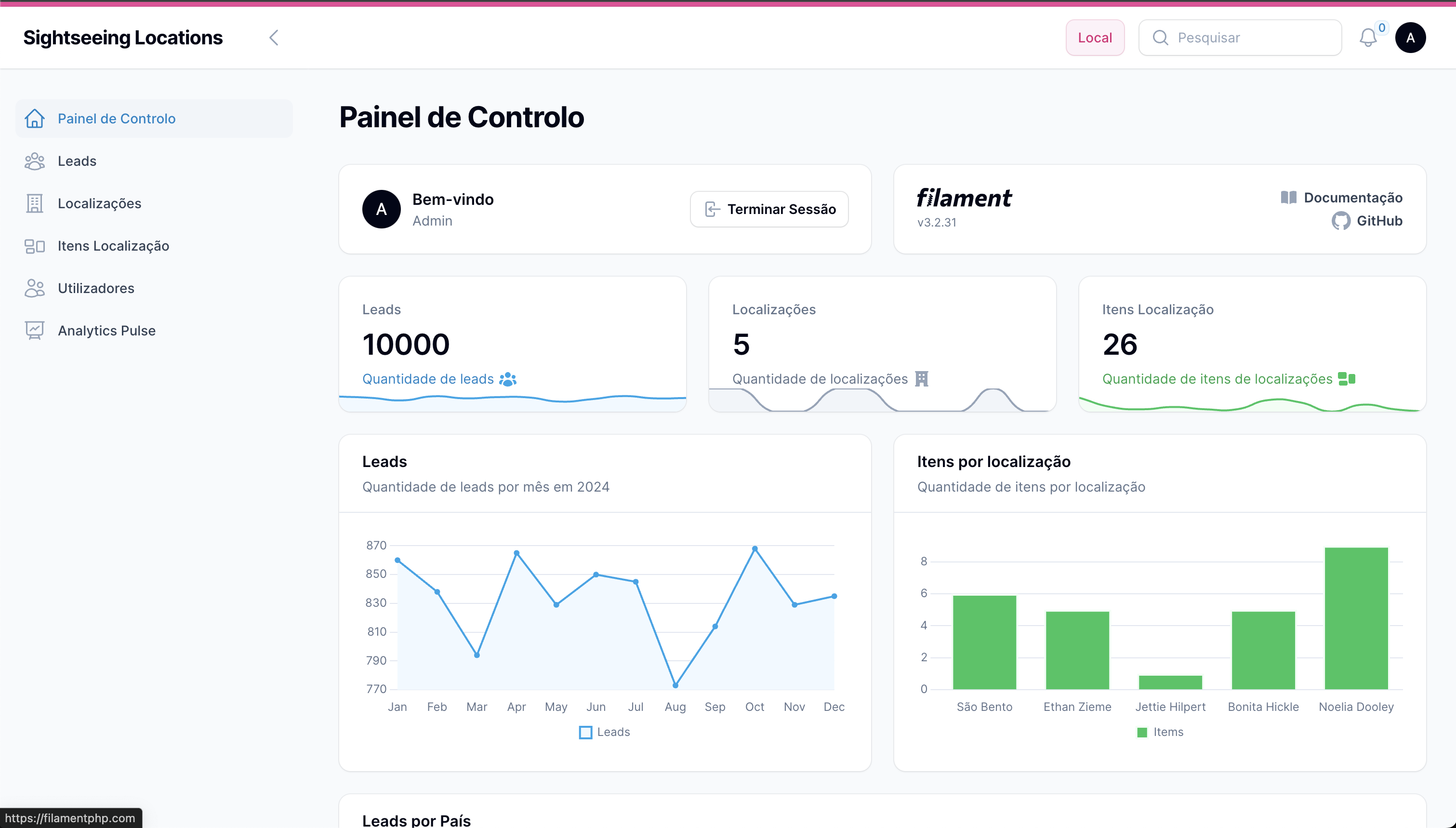The image size is (1456, 828).
Task: Click the Ethan Zieme bar
Action: (1077, 650)
